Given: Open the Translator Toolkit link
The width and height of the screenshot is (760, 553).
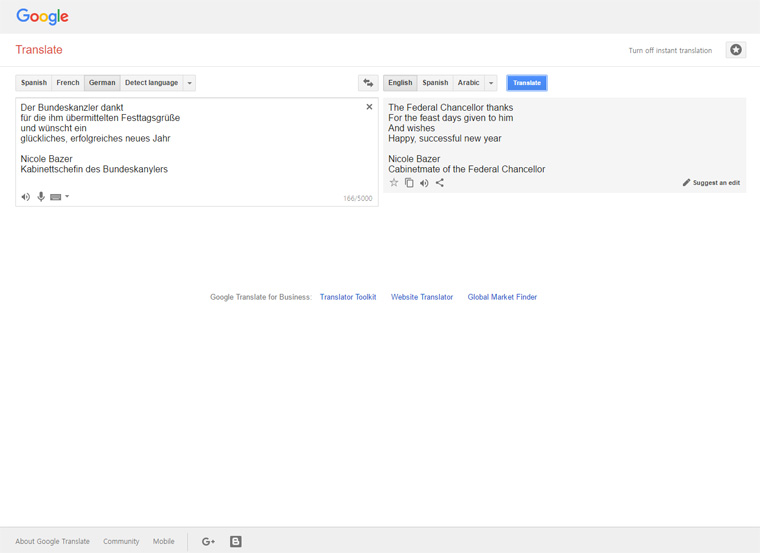Looking at the screenshot, I should pos(348,297).
